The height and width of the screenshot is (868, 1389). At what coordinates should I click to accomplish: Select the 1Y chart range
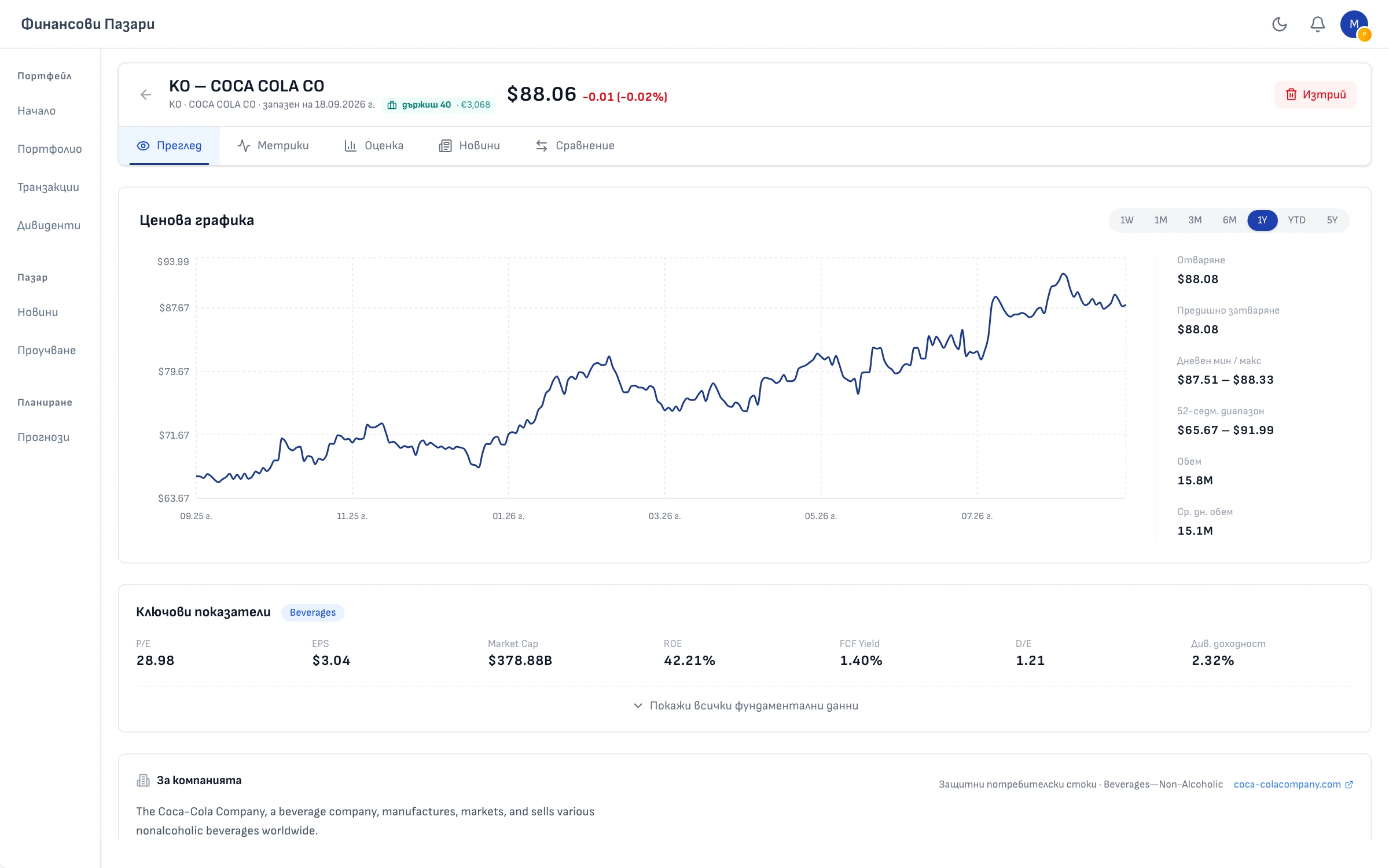pos(1262,220)
